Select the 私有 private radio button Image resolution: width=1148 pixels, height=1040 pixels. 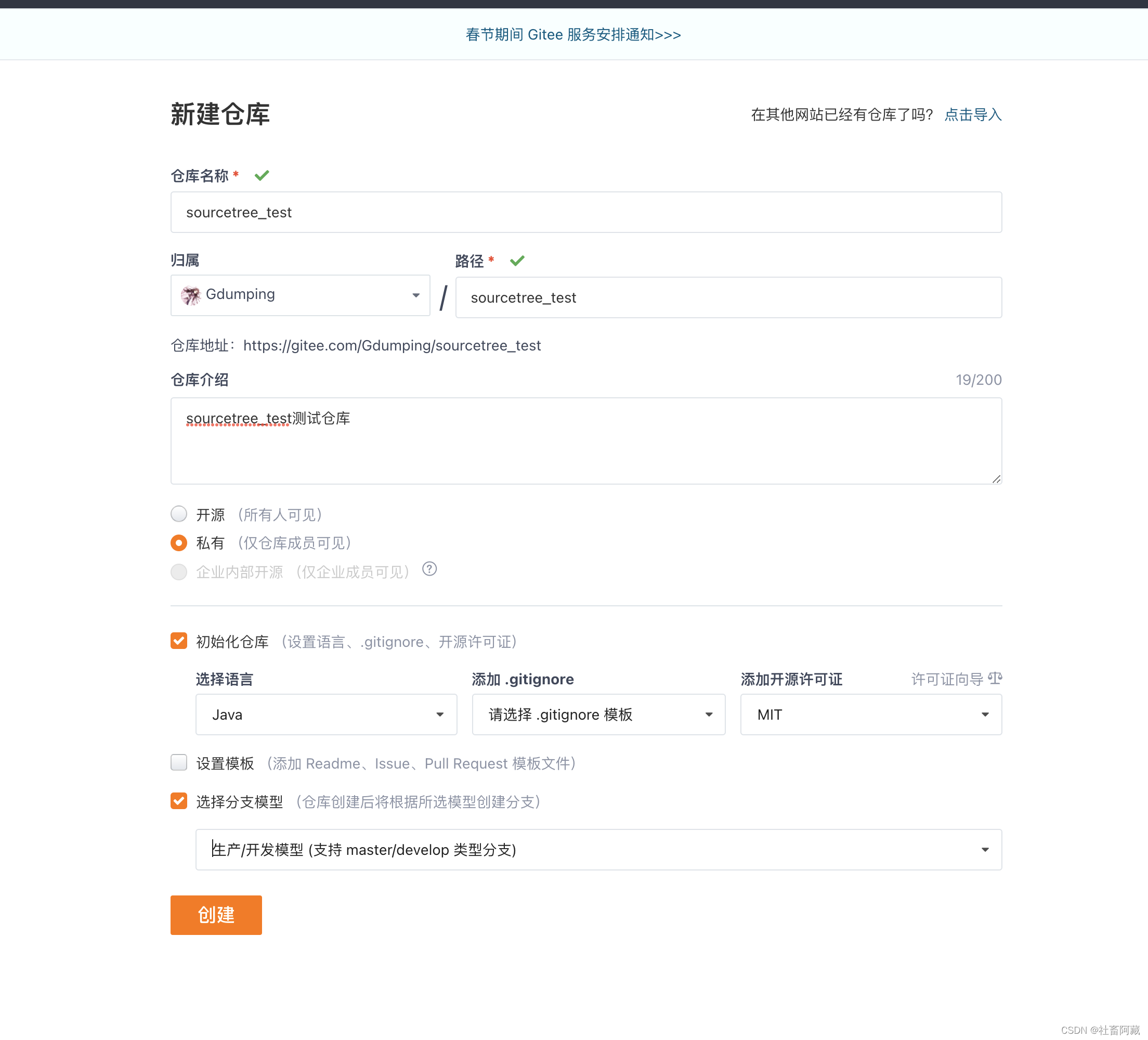[179, 543]
